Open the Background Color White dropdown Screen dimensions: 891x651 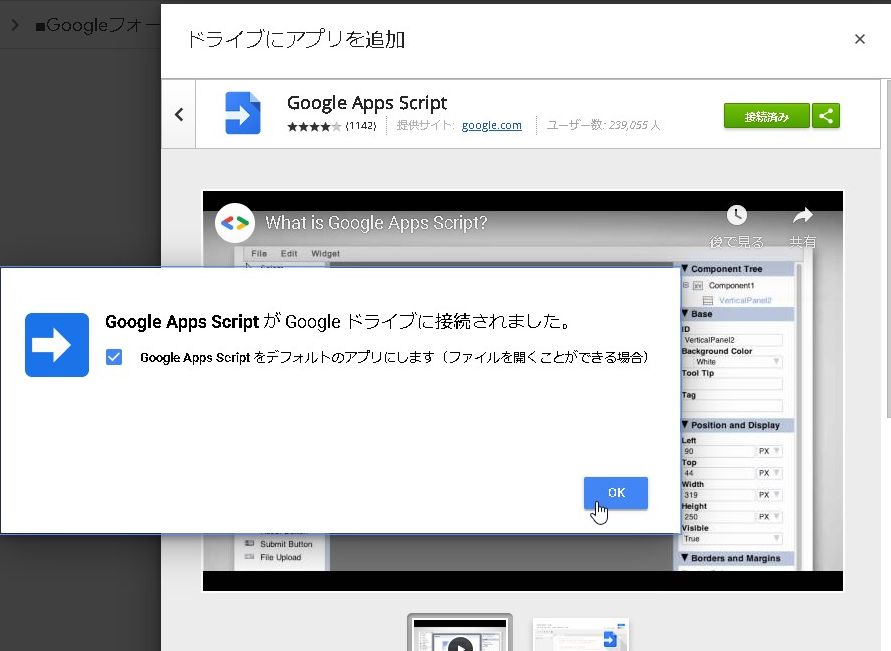[731, 362]
